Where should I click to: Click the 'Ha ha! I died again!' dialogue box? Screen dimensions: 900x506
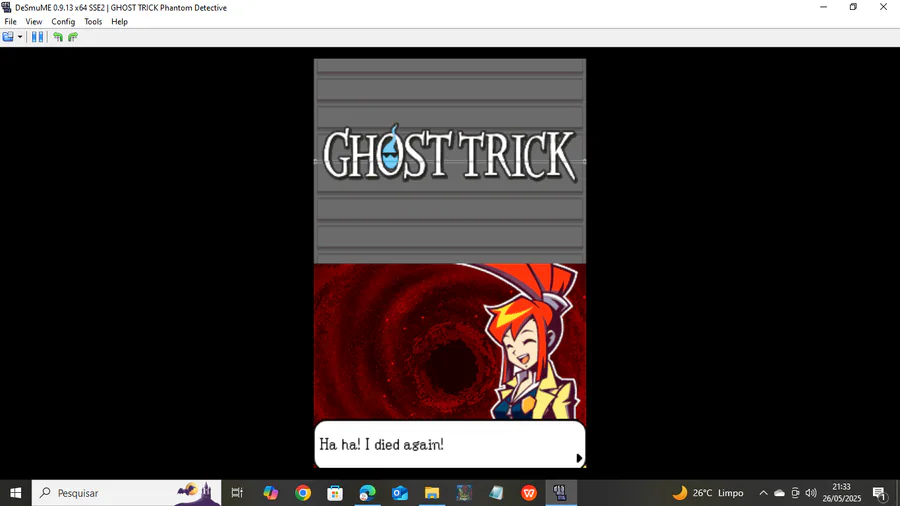coord(450,444)
